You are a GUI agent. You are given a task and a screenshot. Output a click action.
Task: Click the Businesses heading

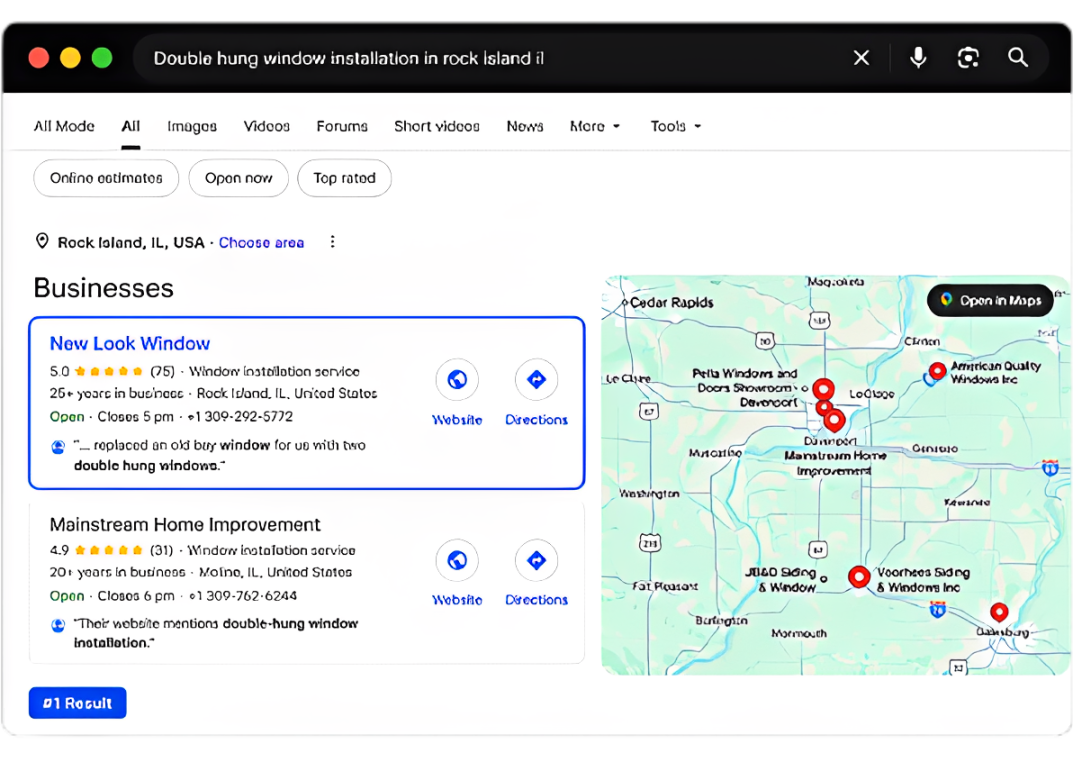click(103, 288)
